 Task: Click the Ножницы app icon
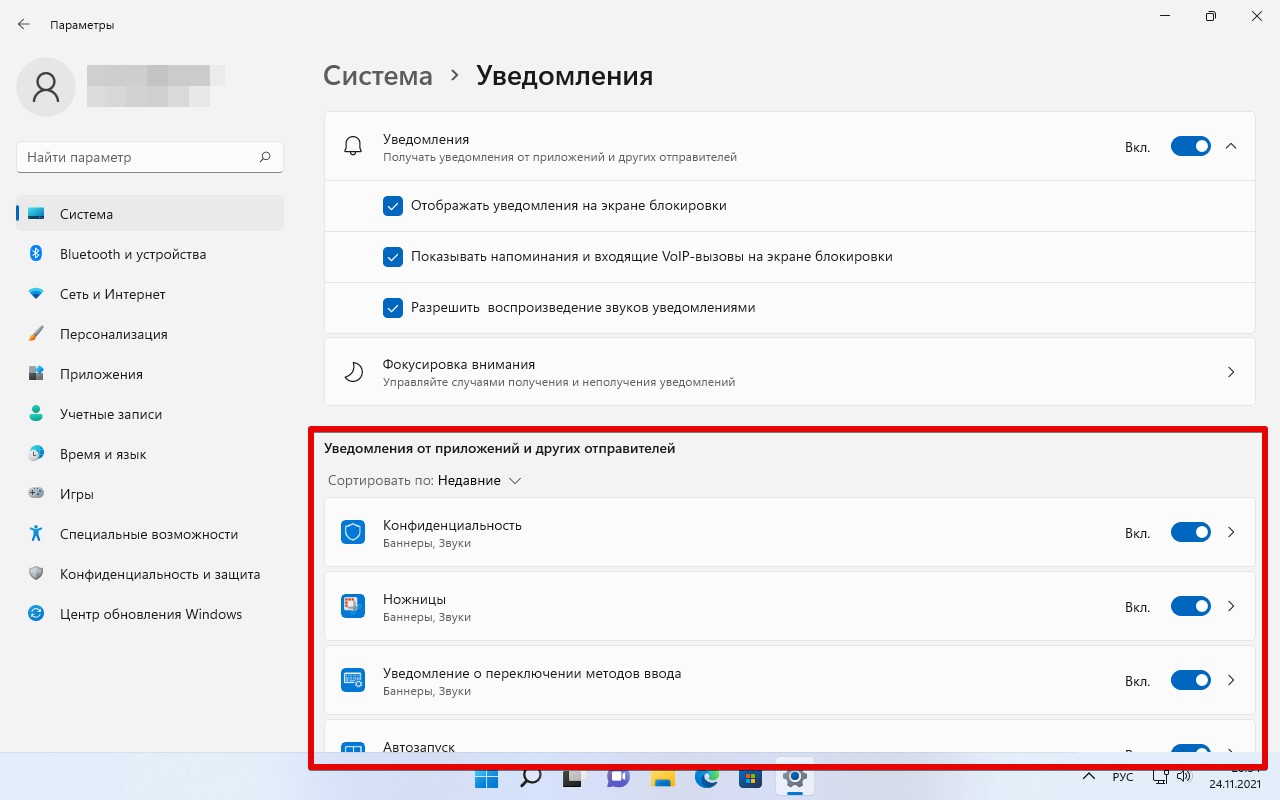tap(353, 606)
